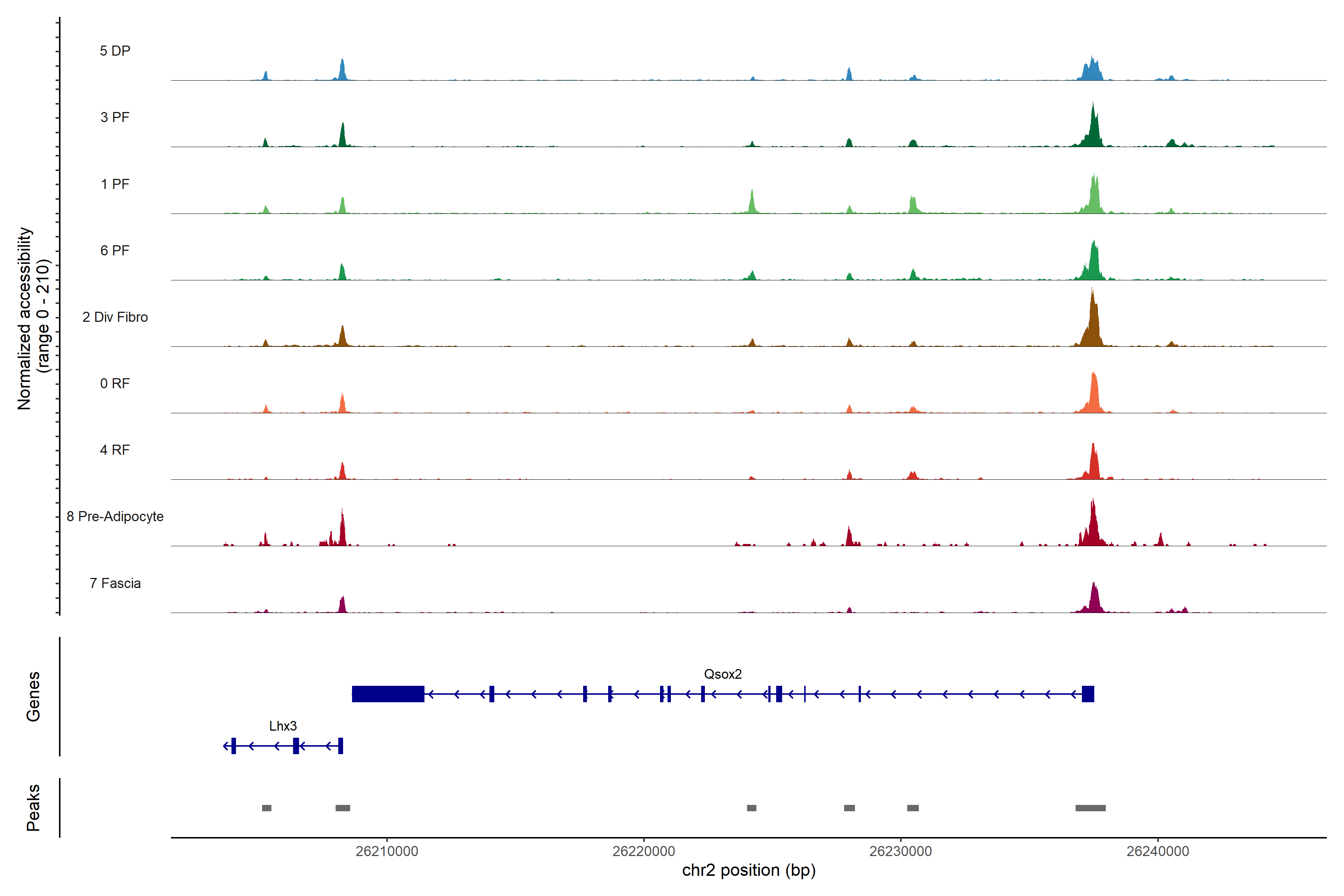Image resolution: width=1344 pixels, height=896 pixels.
Task: Click the 5 DP track label
Action: (115, 51)
